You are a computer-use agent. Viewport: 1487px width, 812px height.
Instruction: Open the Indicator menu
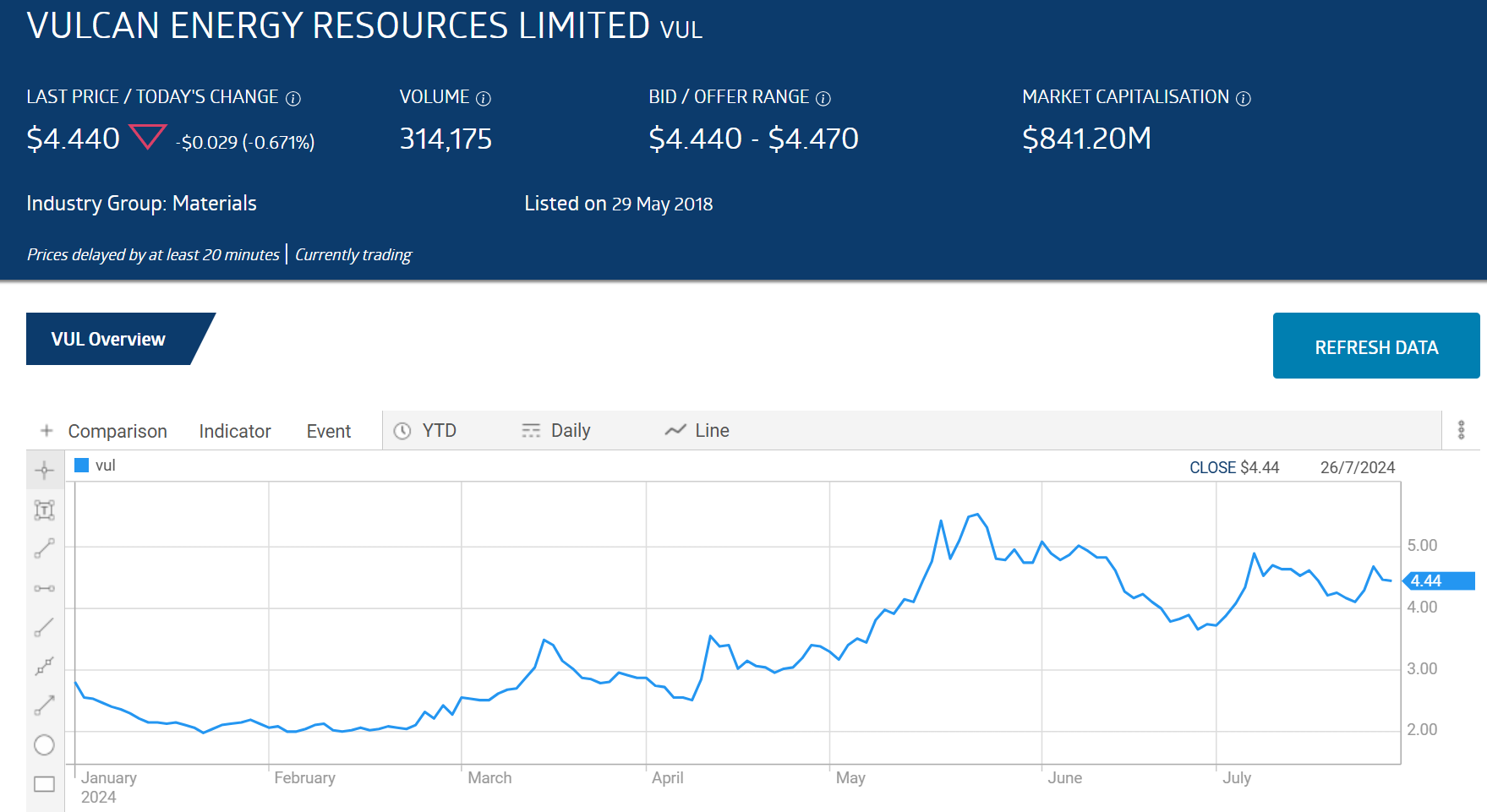(235, 432)
